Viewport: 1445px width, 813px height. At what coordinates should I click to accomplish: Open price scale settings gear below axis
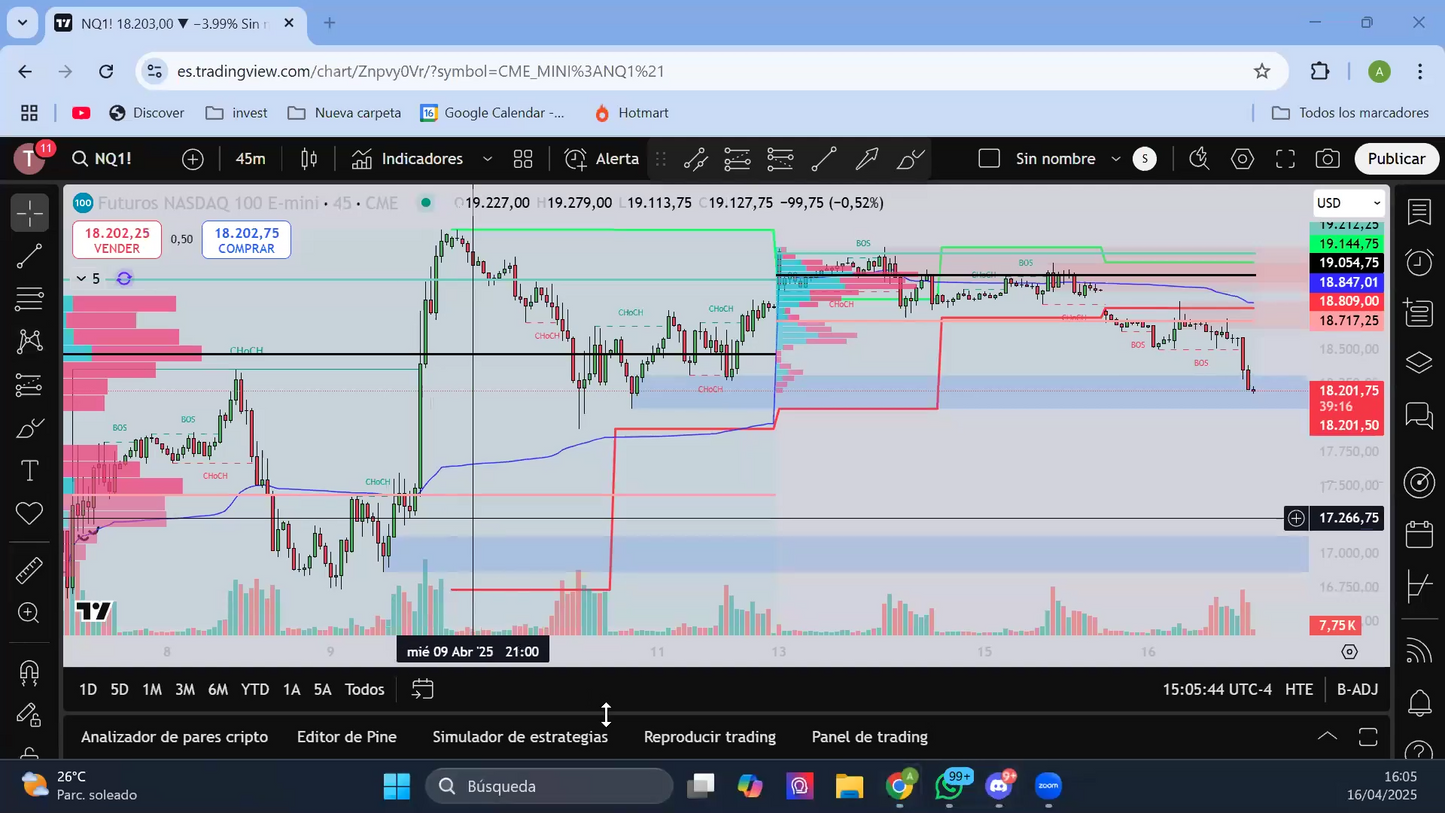(1349, 652)
